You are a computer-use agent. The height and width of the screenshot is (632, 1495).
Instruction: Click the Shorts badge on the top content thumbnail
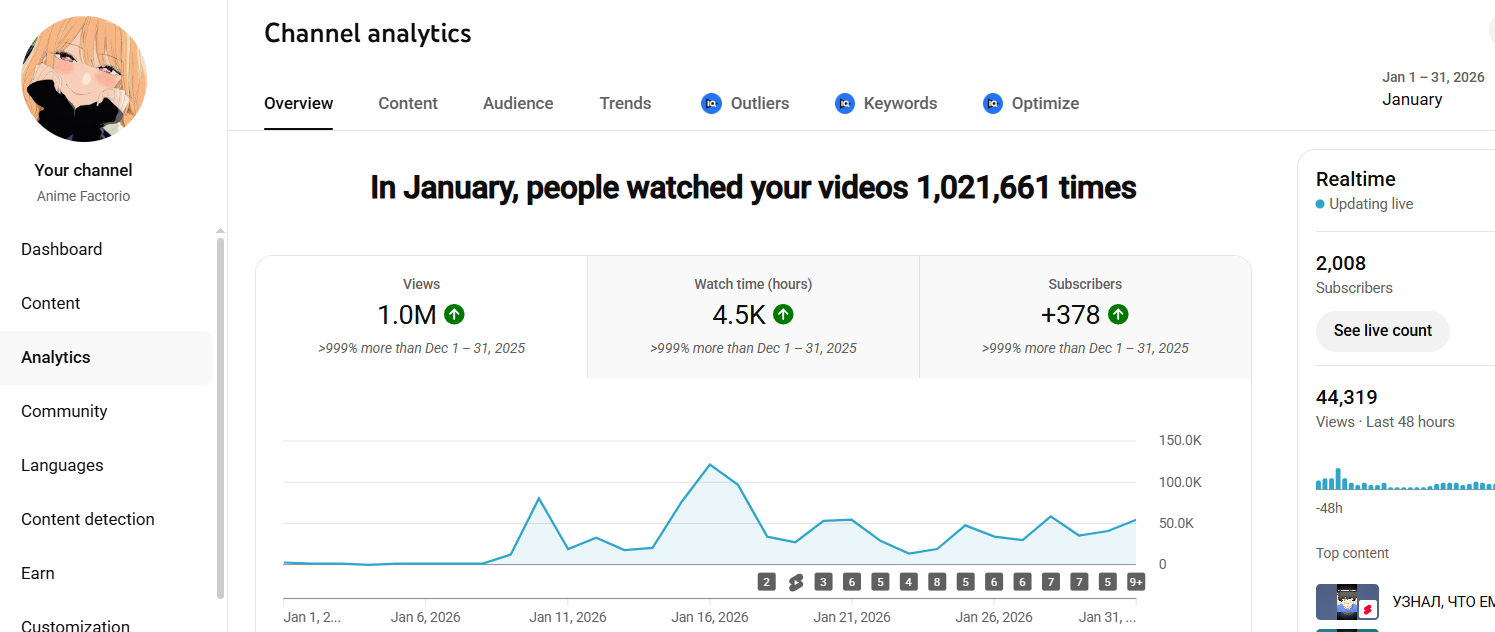[1369, 607]
